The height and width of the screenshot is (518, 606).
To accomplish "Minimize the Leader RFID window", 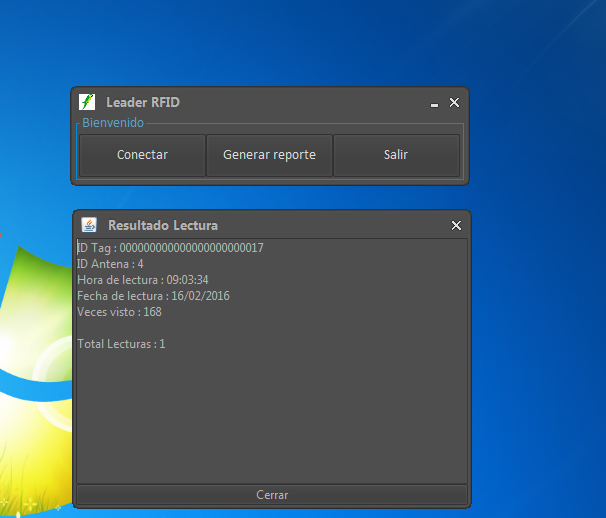I will pos(434,105).
